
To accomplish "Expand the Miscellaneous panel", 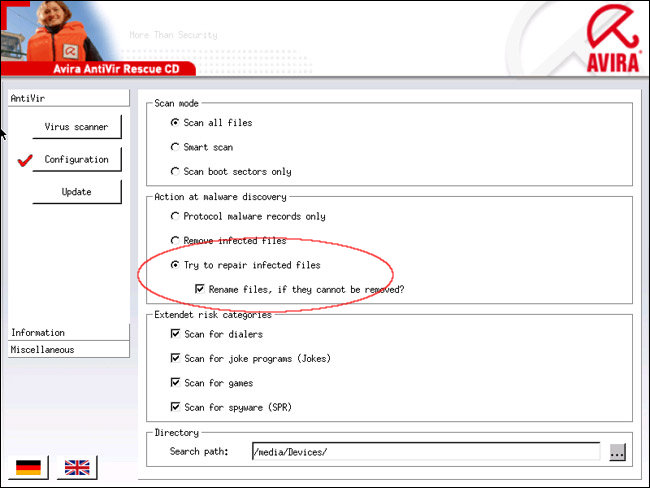I will 65,349.
